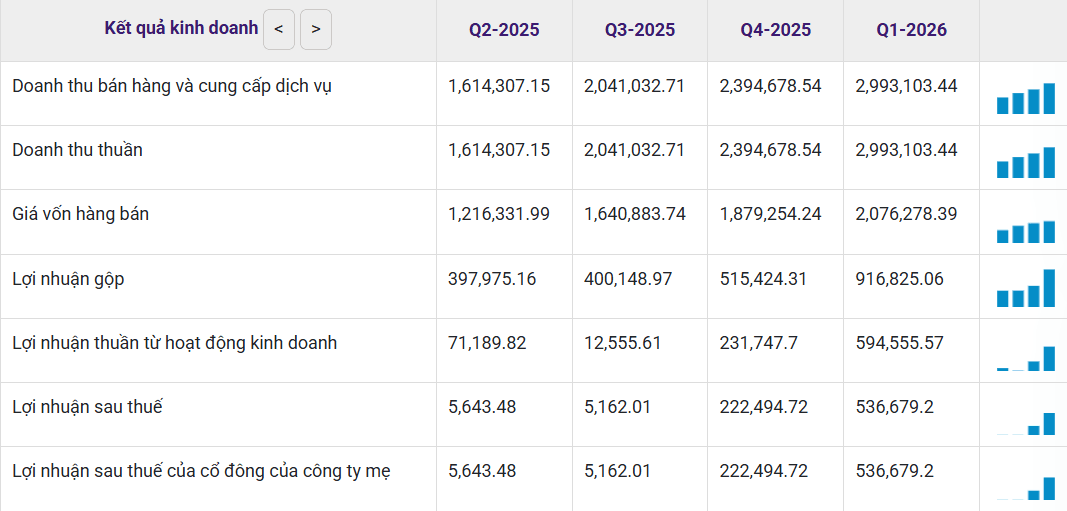Screen dimensions: 1067x511
Task: Go to previous quarters with left arrow
Action: [x=279, y=29]
